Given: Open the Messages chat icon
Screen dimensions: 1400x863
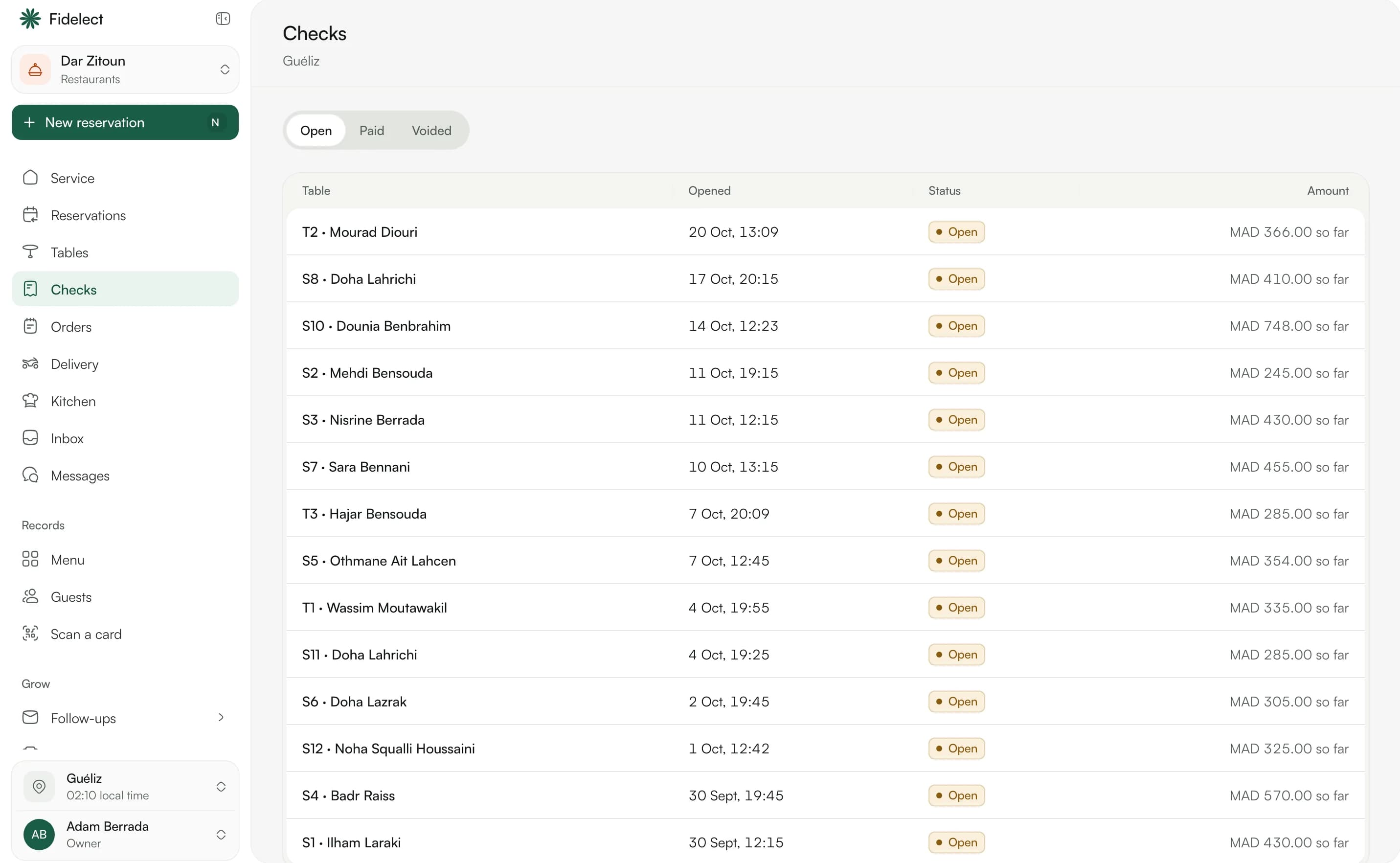Looking at the screenshot, I should coord(30,475).
